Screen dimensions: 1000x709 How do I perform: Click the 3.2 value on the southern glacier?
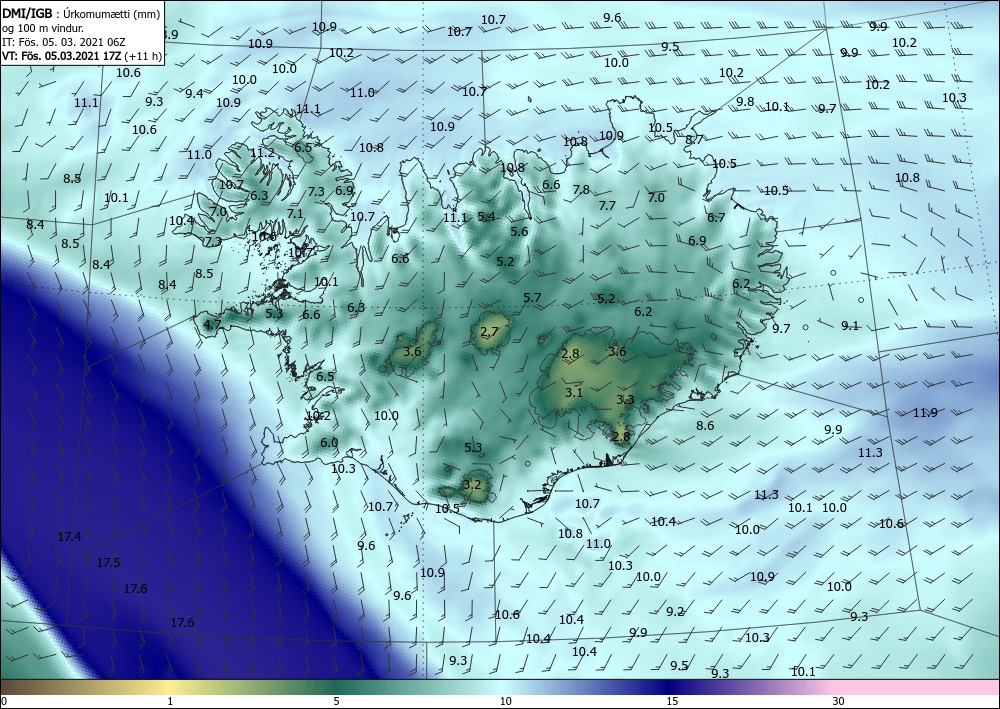(472, 485)
